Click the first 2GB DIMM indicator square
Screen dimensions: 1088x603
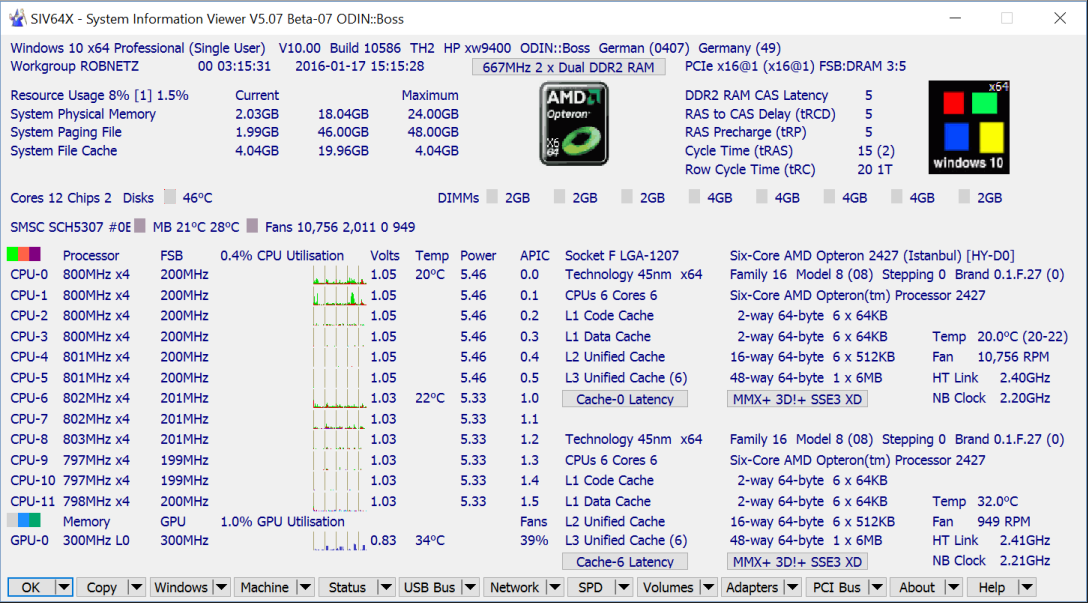click(492, 197)
